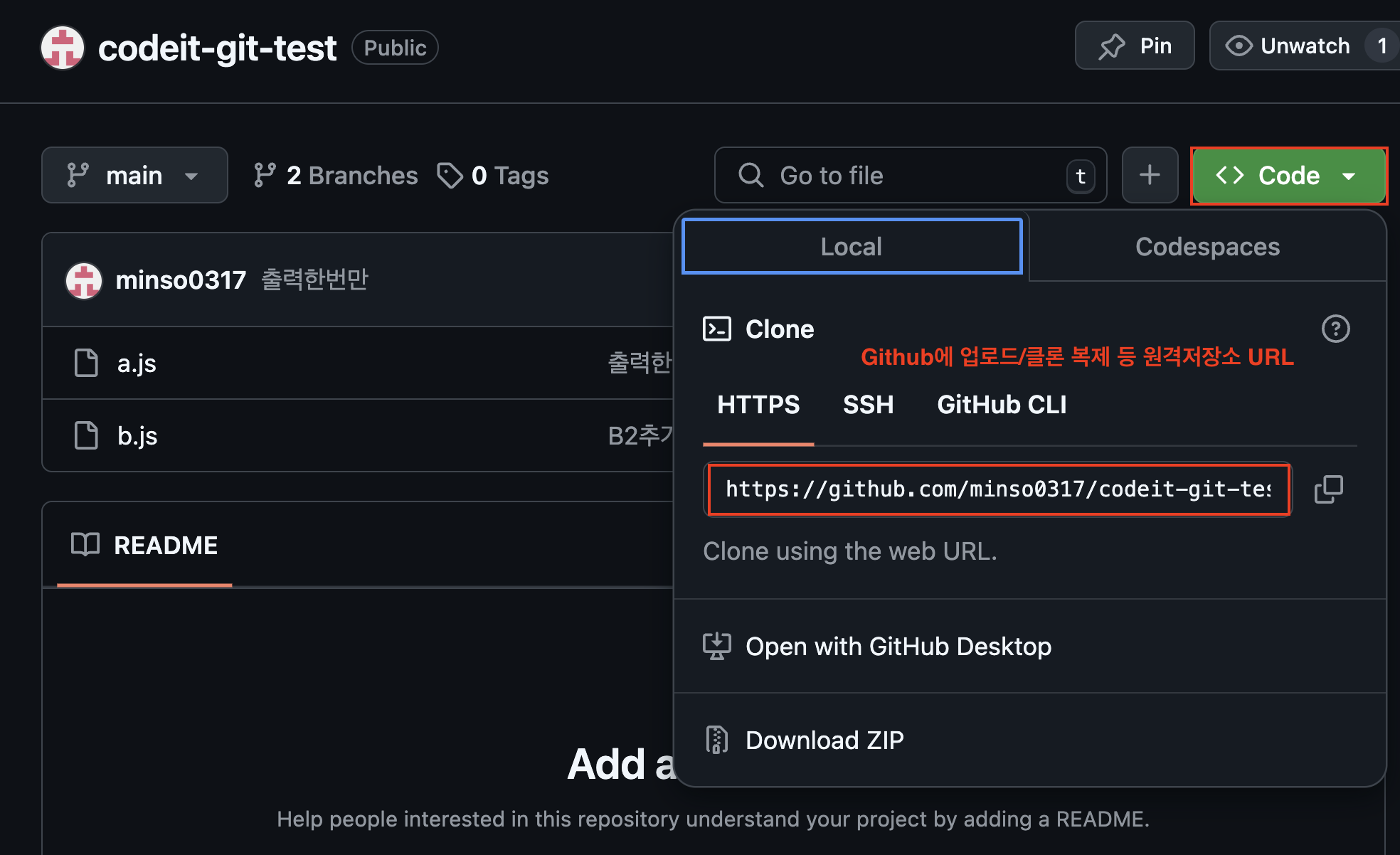
Task: Open the Code dropdown menu
Action: pos(1288,175)
